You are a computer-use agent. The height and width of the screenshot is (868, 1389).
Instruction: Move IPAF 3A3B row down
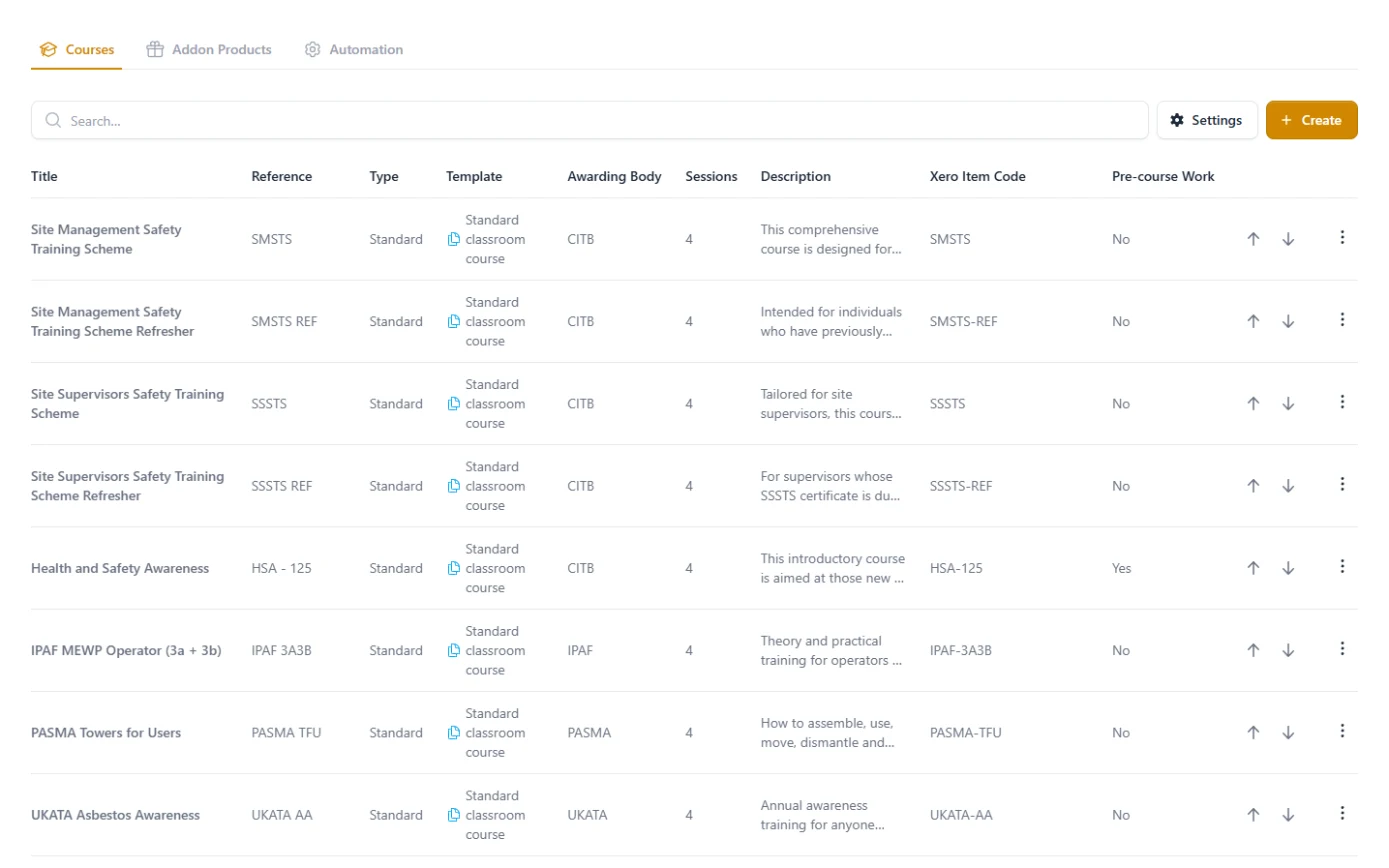1288,650
